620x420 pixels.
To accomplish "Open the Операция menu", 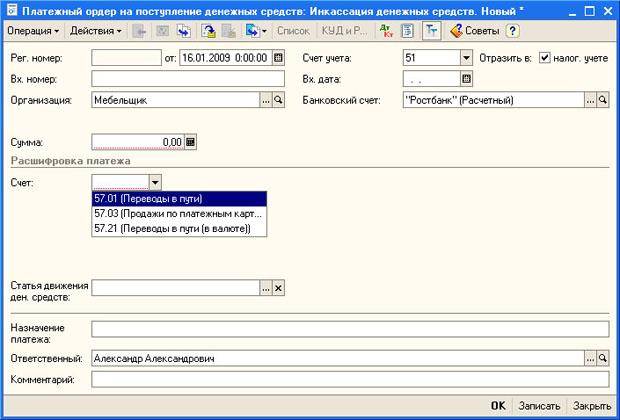I will tap(32, 30).
